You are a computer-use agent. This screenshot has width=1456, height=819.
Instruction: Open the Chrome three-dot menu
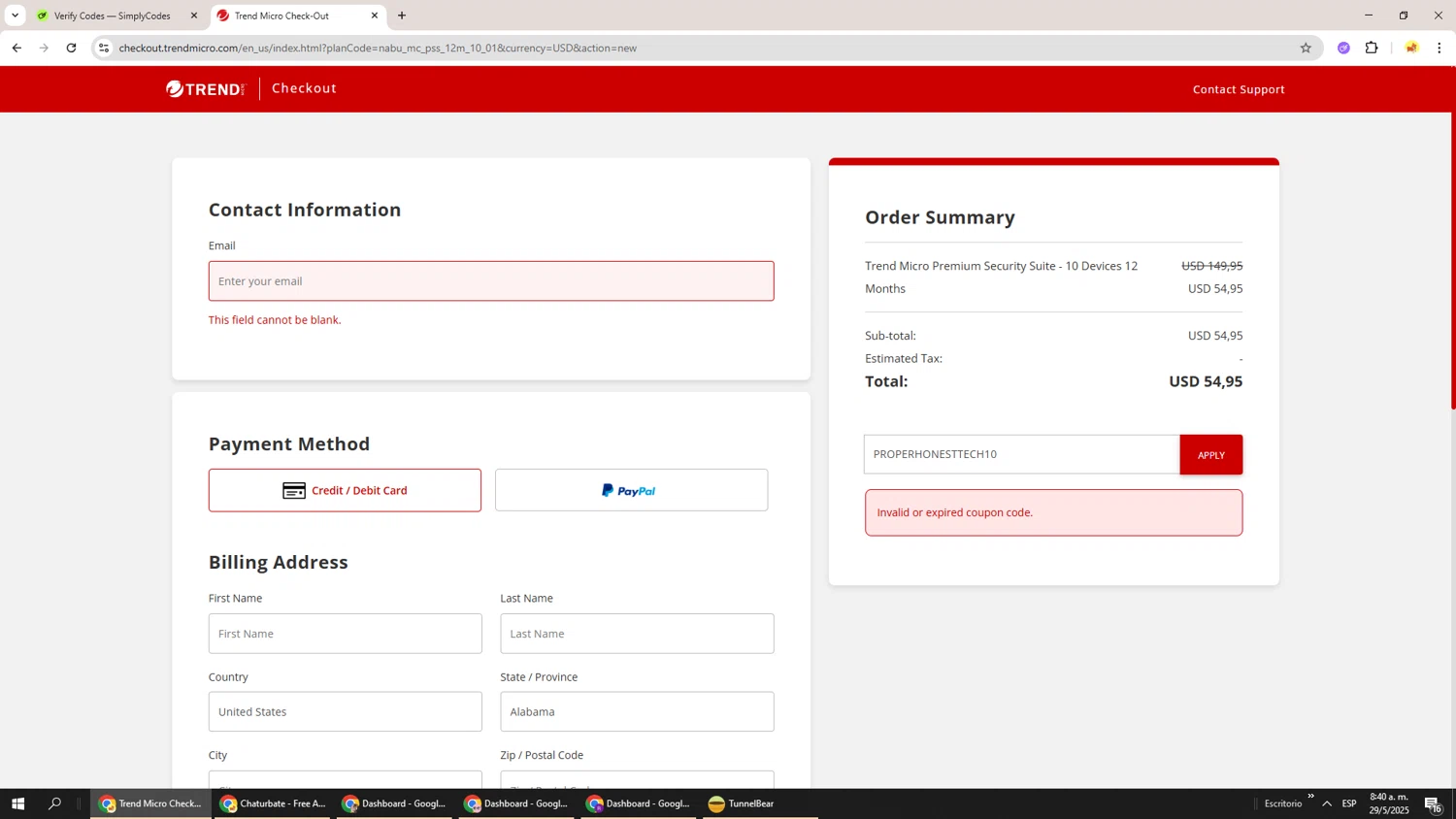pos(1439,48)
